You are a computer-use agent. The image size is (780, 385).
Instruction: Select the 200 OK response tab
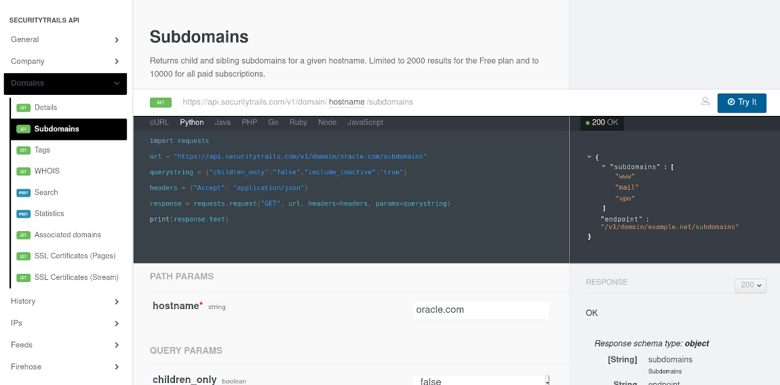click(602, 122)
